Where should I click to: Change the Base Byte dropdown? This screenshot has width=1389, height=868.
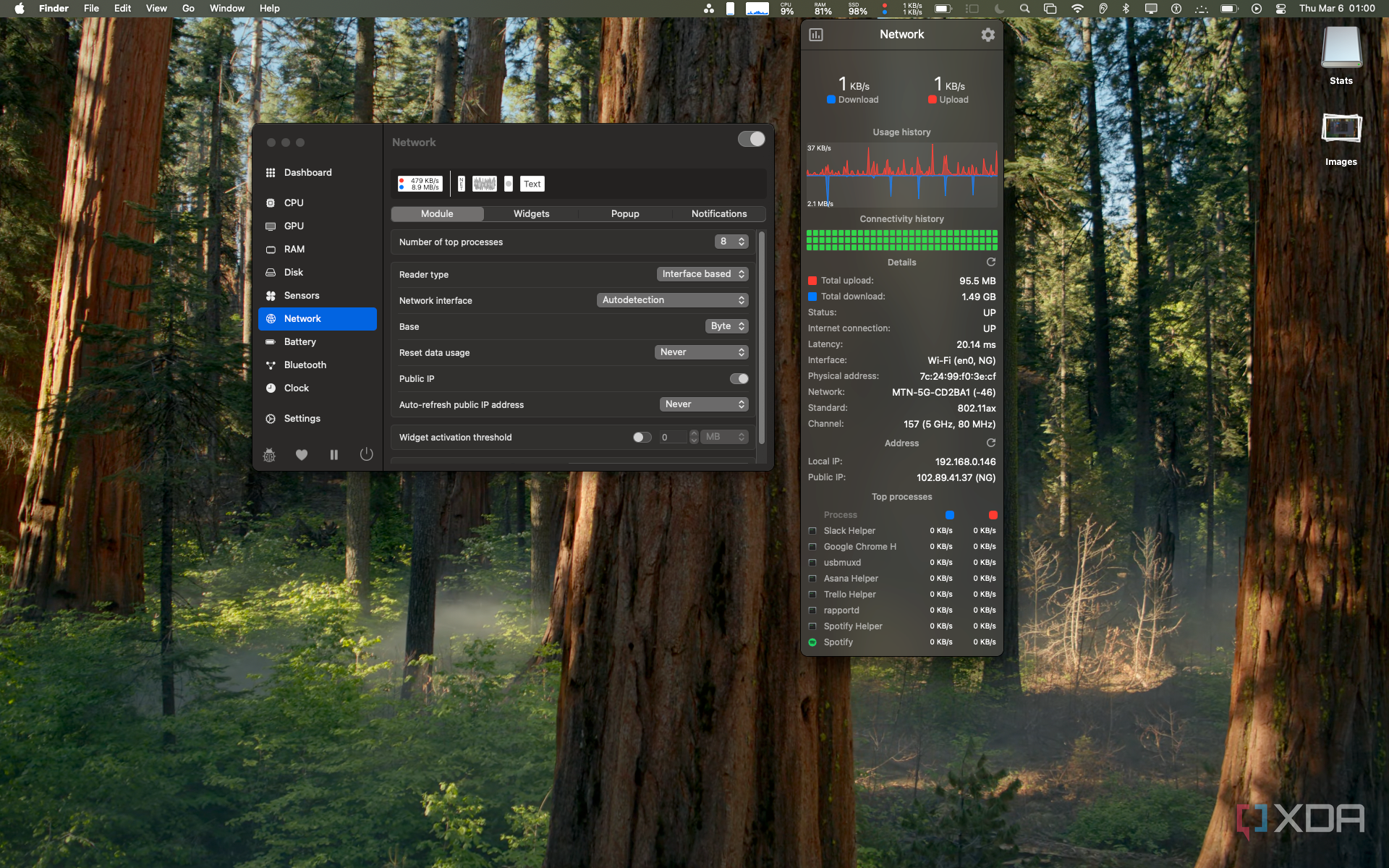(x=727, y=326)
